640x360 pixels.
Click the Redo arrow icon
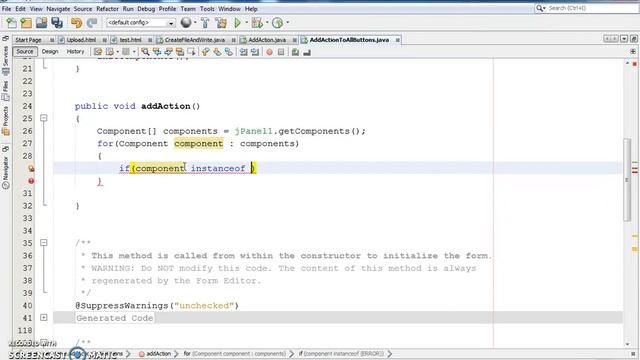(92, 23)
